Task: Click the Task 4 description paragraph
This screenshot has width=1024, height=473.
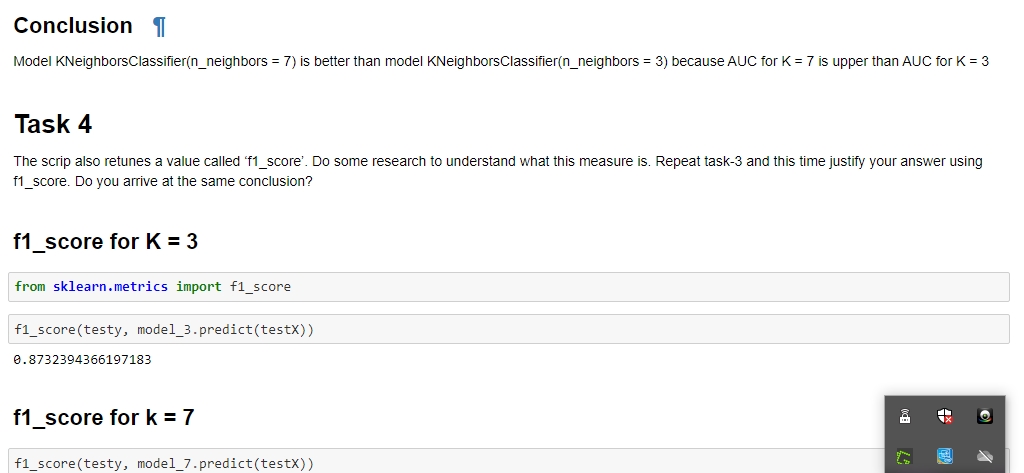Action: click(498, 171)
